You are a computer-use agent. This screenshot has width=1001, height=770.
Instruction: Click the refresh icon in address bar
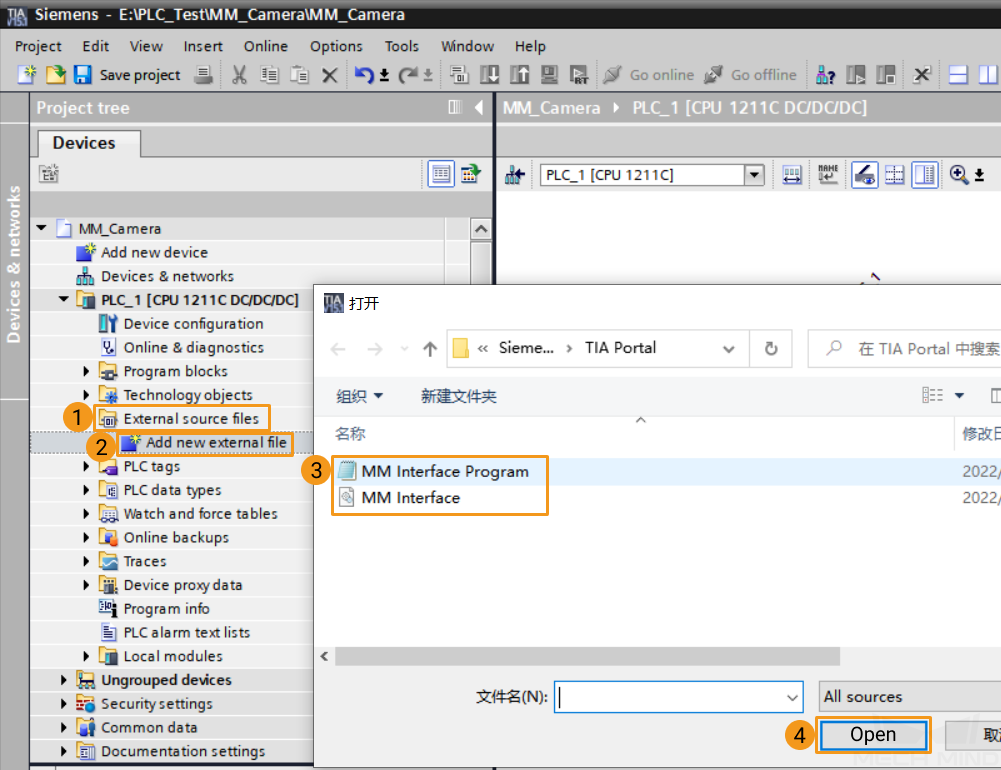[771, 349]
